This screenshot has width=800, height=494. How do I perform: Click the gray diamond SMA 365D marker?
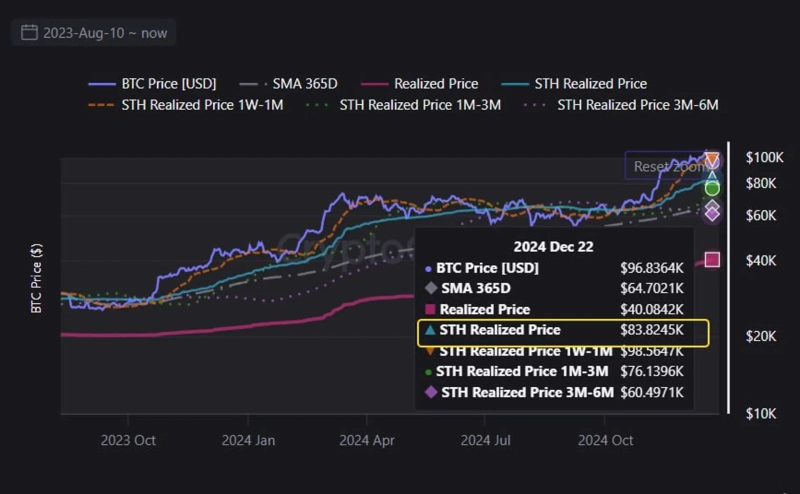point(712,206)
